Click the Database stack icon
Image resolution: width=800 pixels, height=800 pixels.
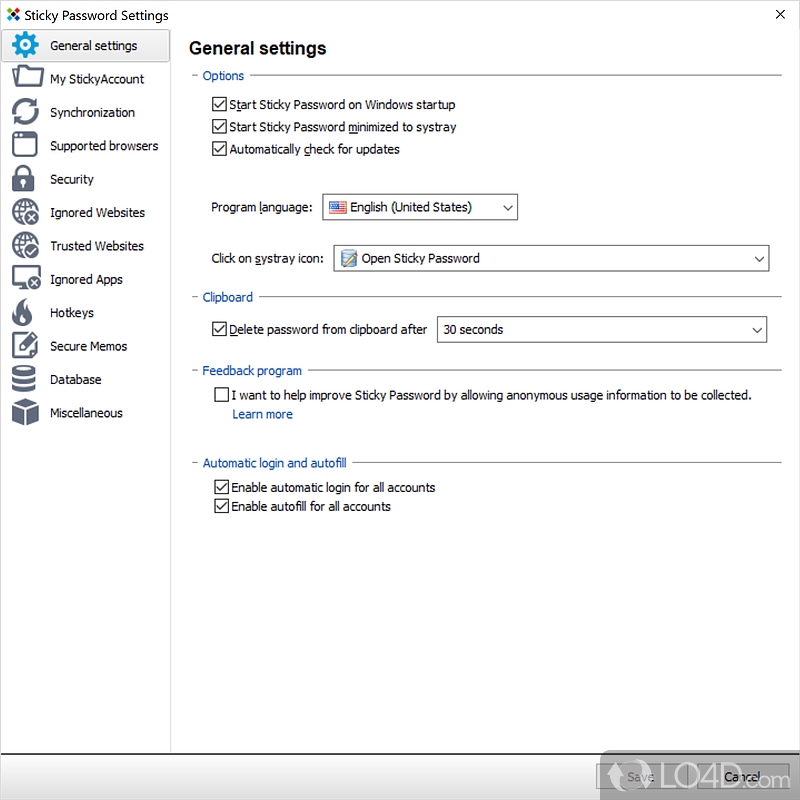coord(24,379)
